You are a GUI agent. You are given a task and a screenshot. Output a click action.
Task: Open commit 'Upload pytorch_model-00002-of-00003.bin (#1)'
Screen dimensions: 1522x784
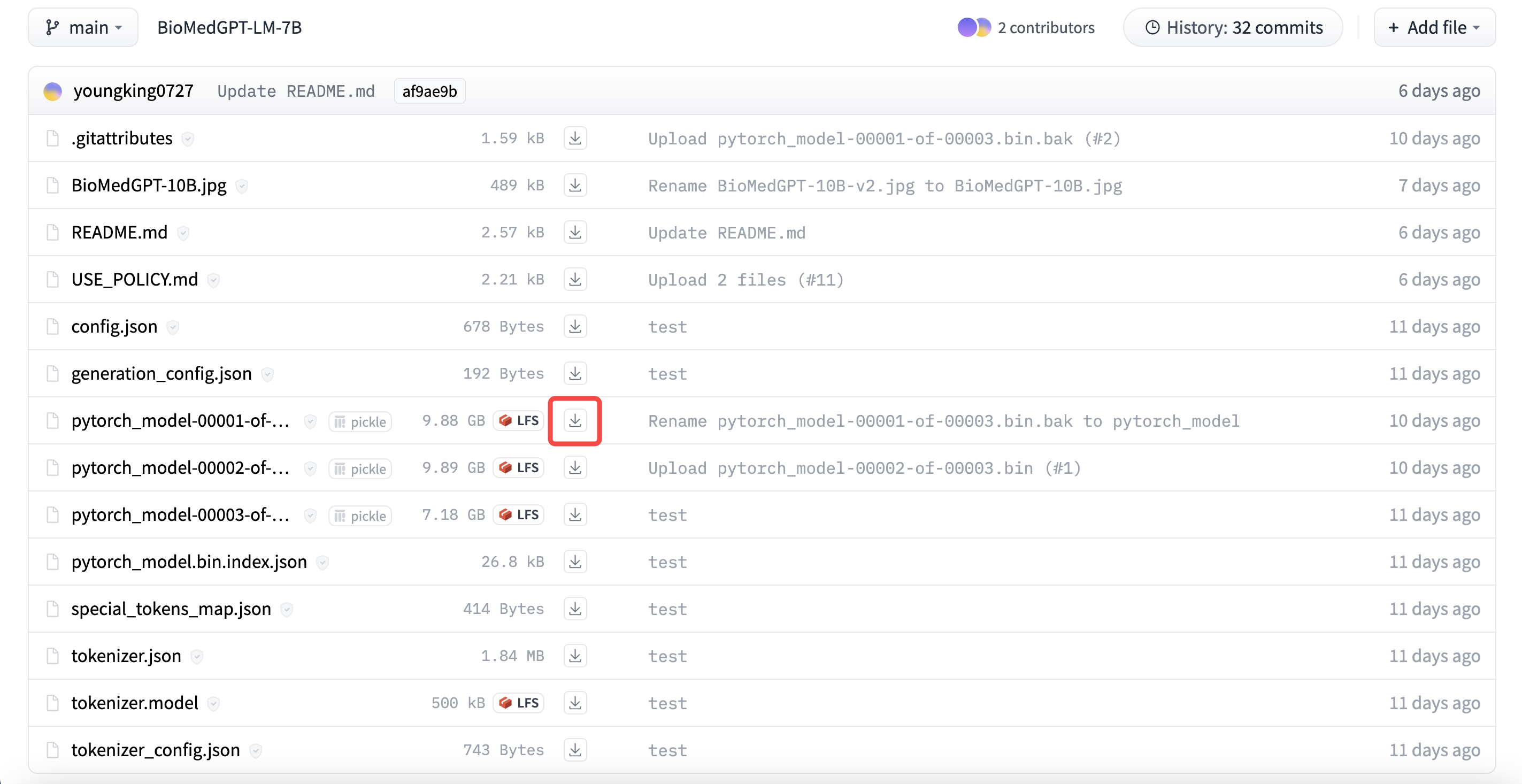click(865, 468)
